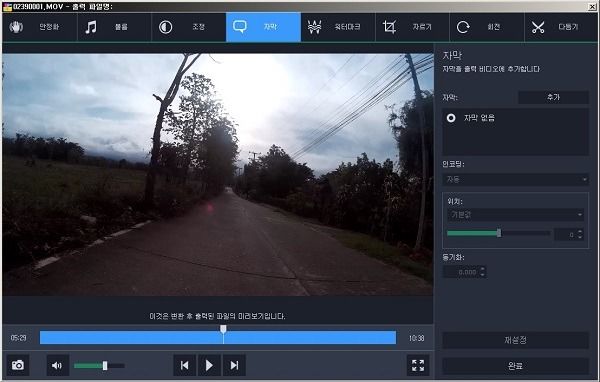
Task: Mute audio with the speaker icon
Action: click(57, 366)
